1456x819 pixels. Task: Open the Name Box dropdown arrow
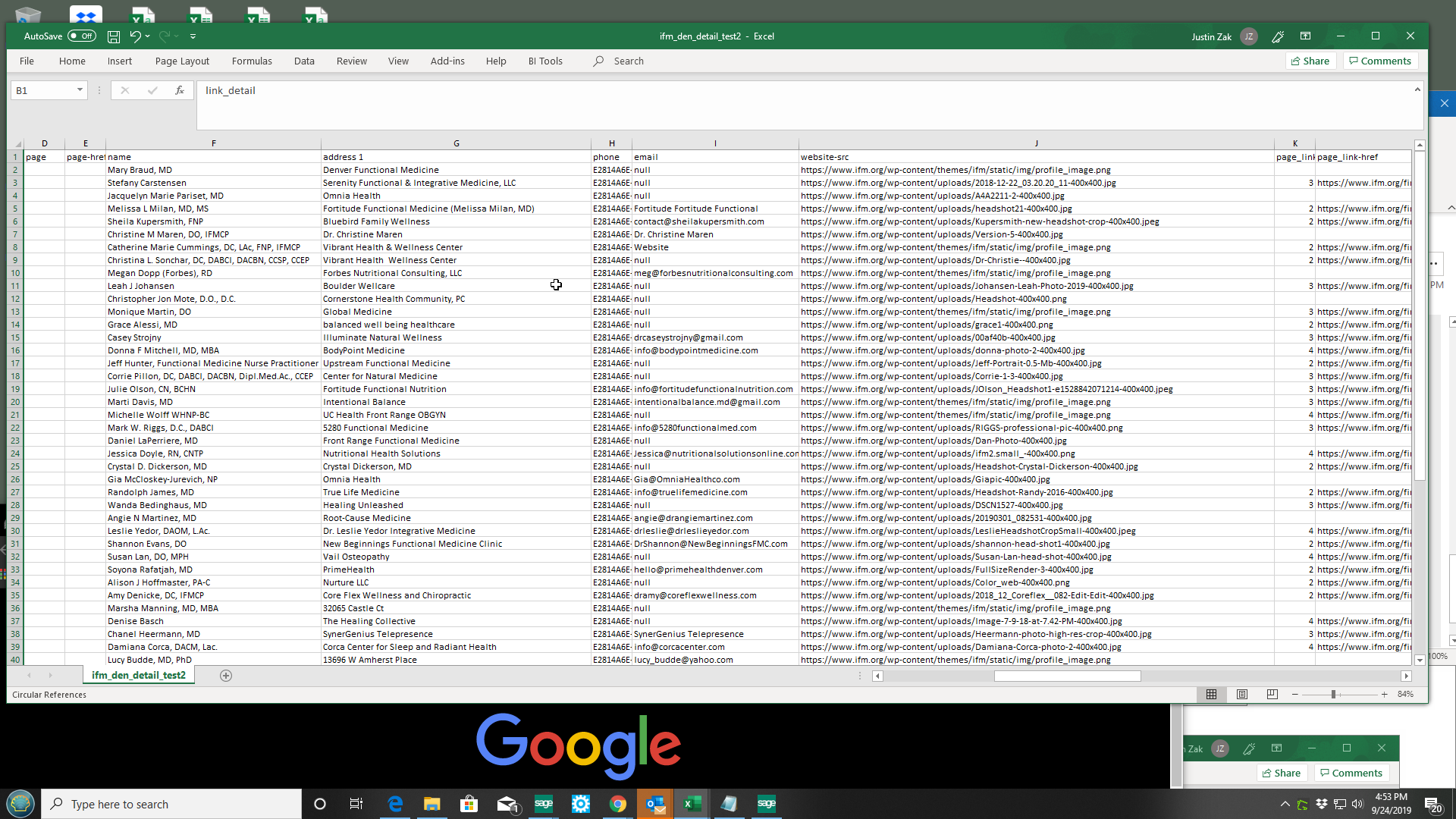(x=80, y=90)
